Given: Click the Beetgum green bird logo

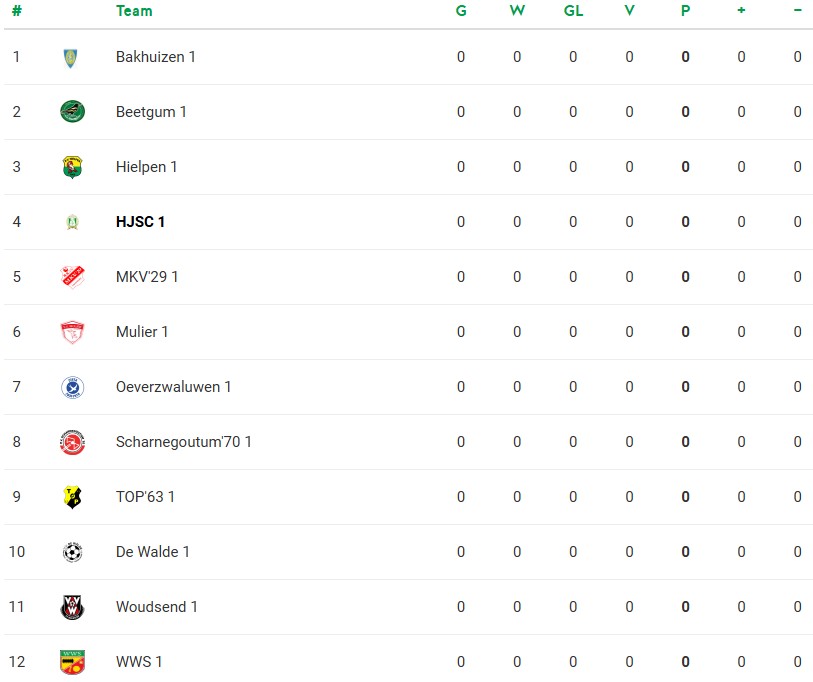Looking at the screenshot, I should point(73,112).
